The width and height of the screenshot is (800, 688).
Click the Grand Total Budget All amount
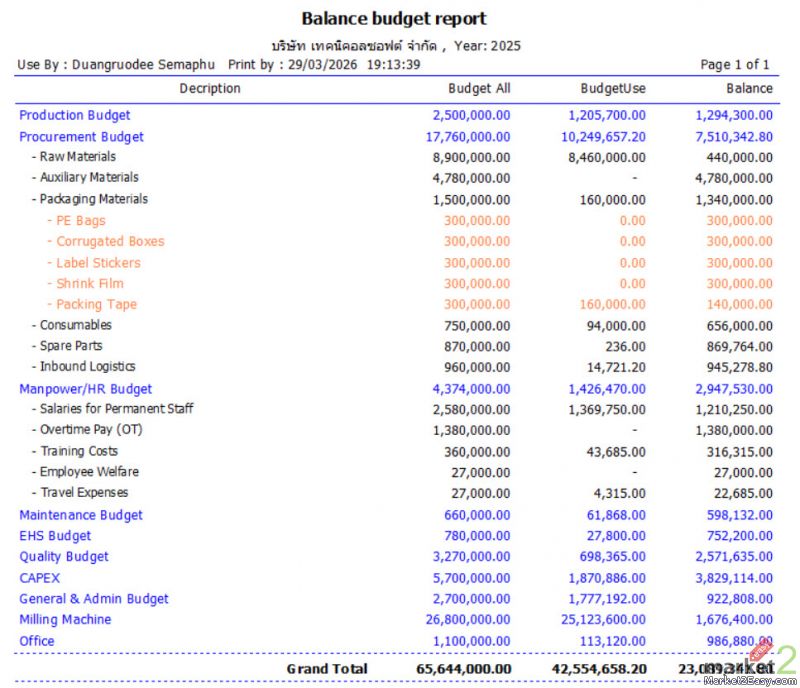point(463,668)
